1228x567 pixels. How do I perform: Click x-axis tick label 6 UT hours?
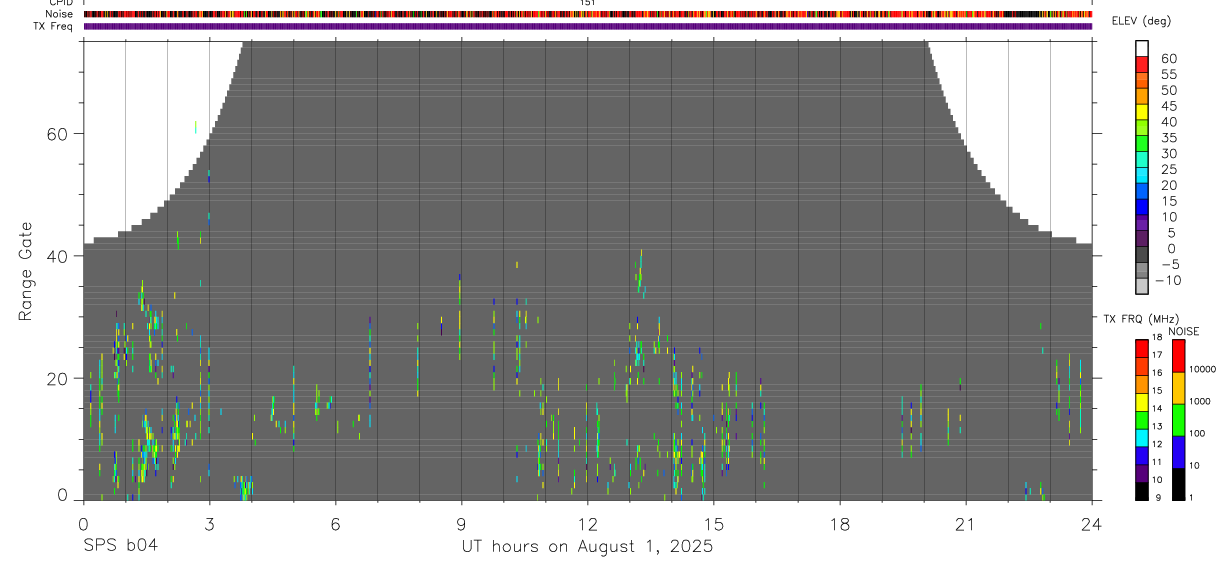pyautogui.click(x=335, y=524)
